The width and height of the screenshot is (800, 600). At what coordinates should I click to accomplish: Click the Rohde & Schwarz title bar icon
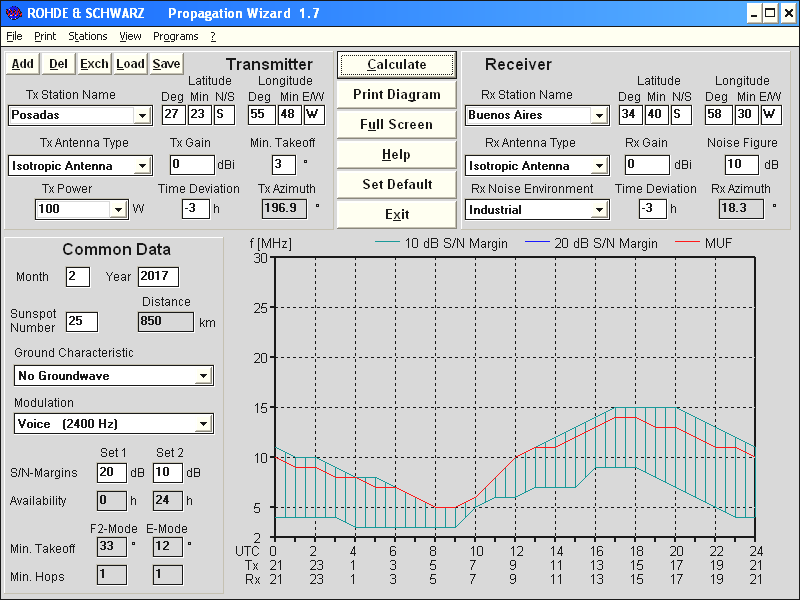[x=14, y=13]
